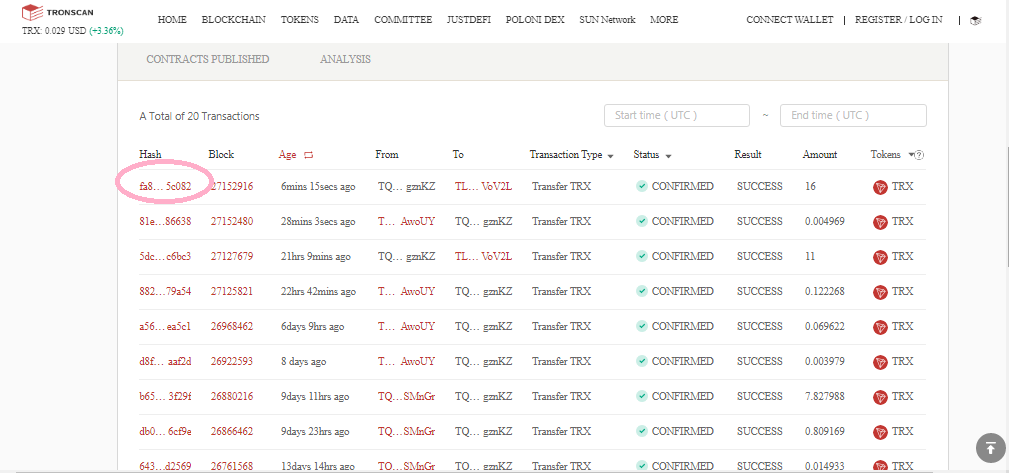The height and width of the screenshot is (473, 1009).
Task: Open the TOKENS menu
Action: tap(299, 20)
